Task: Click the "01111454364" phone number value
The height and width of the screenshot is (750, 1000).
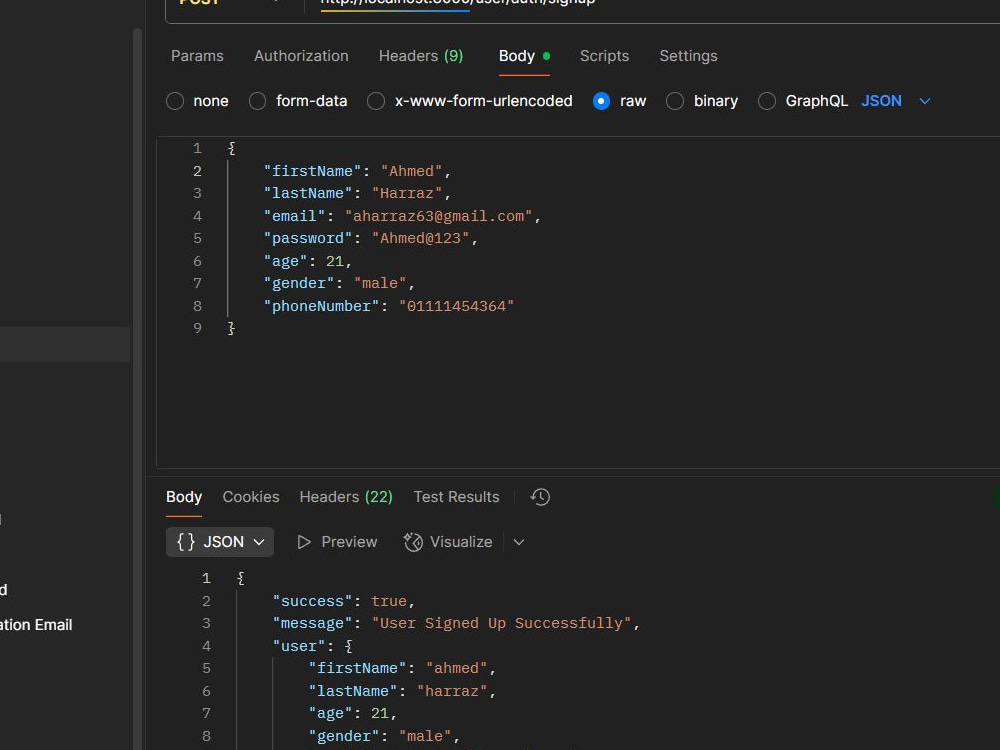Action: [x=457, y=306]
